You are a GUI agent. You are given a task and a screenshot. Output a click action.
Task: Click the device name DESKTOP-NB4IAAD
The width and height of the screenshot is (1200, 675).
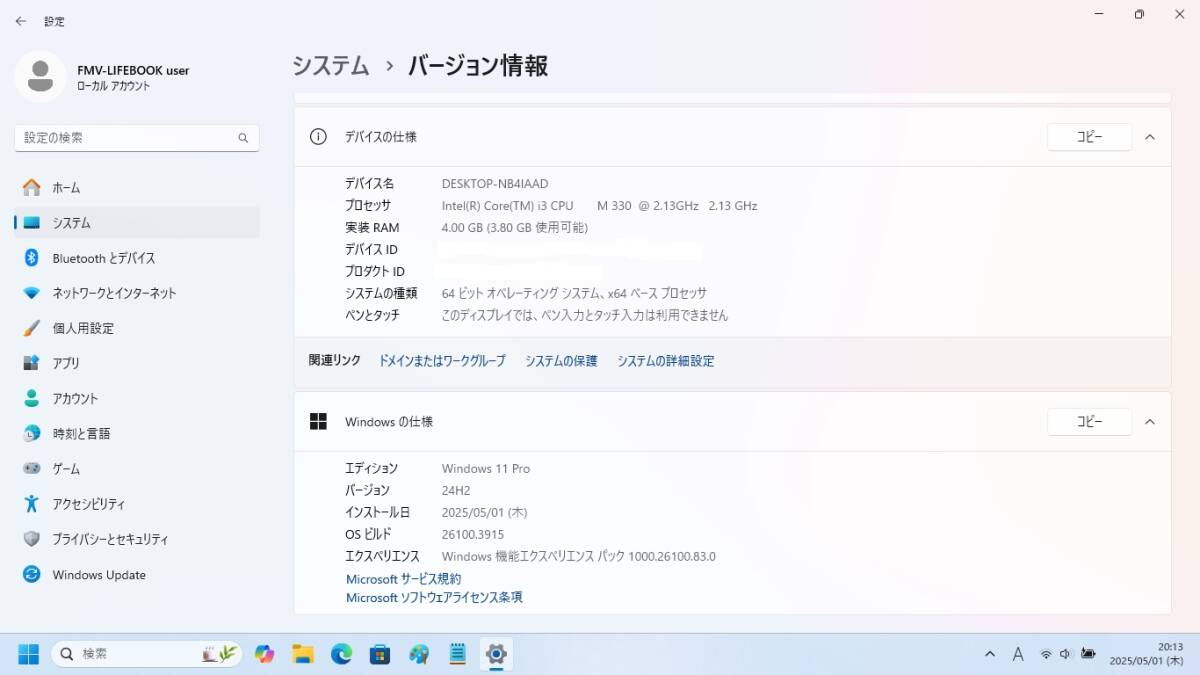coord(495,184)
